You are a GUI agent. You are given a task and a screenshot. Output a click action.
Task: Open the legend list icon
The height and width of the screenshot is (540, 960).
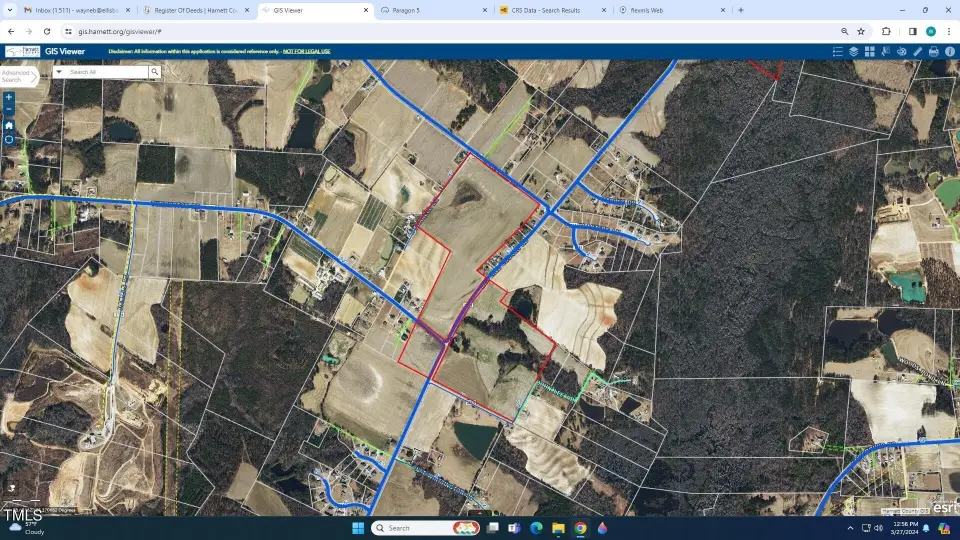pyautogui.click(x=837, y=51)
